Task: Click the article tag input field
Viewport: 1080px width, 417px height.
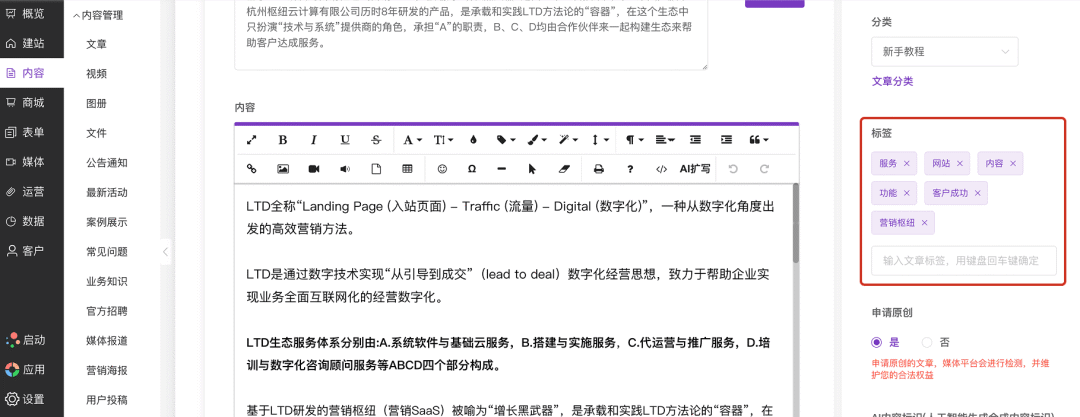Action: (x=964, y=261)
